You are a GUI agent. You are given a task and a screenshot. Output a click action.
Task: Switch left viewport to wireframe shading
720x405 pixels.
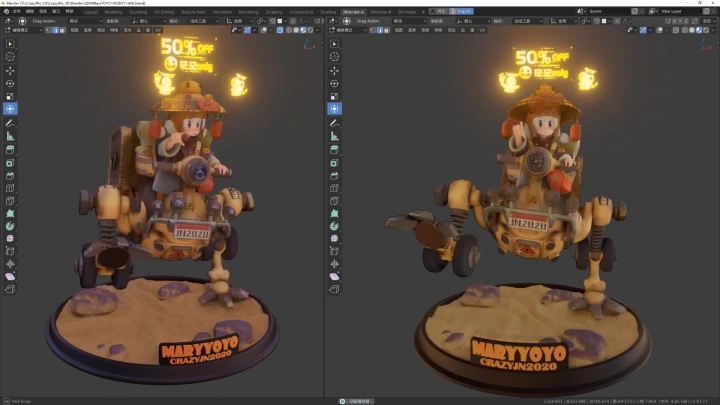pyautogui.click(x=289, y=30)
